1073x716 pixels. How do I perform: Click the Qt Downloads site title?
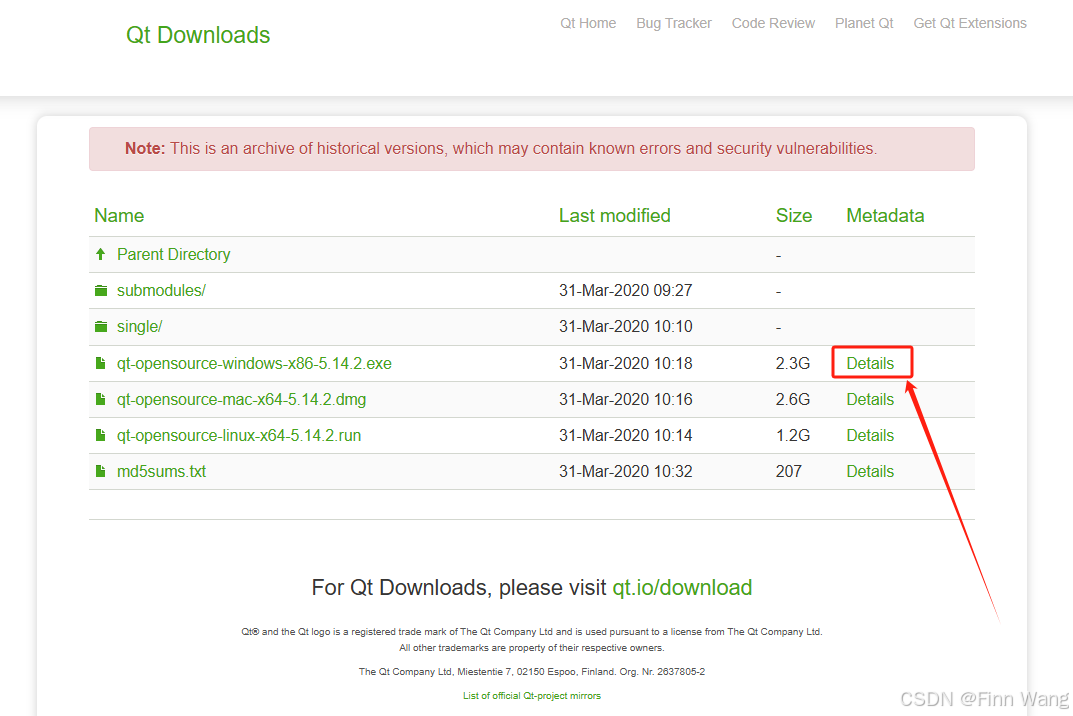198,35
